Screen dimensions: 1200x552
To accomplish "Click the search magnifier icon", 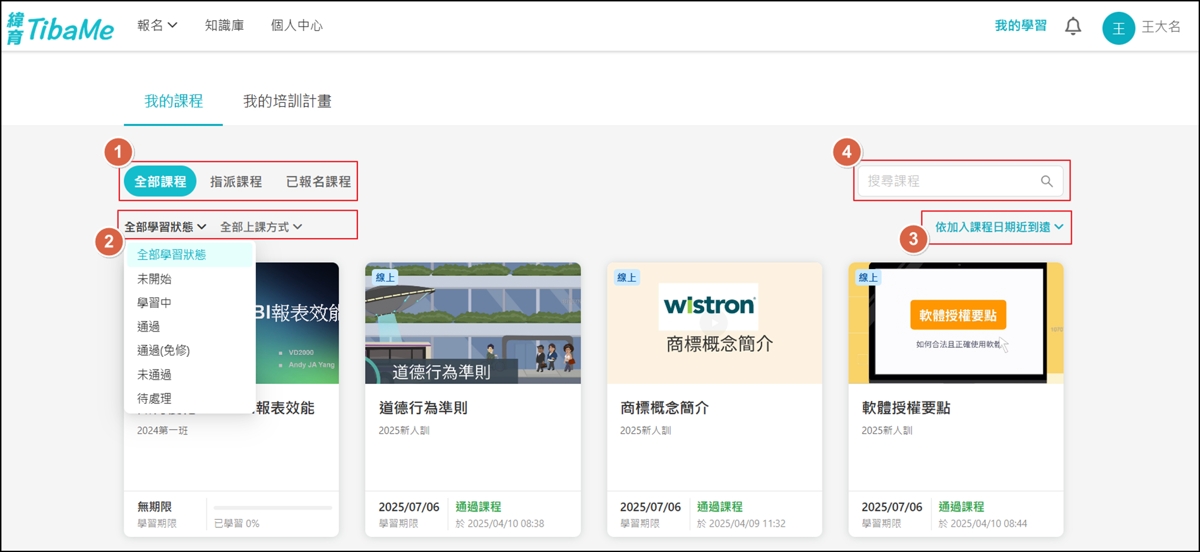I will click(x=1046, y=181).
